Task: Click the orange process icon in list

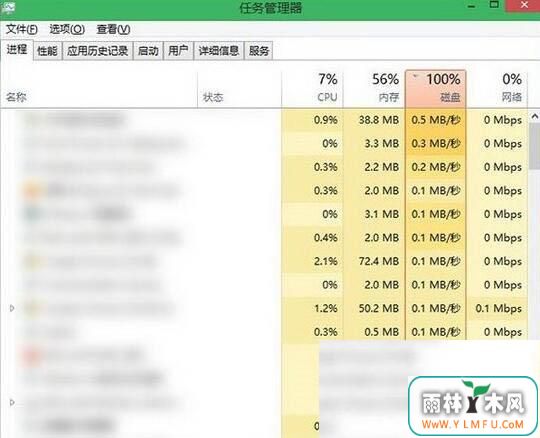Action: (x=33, y=190)
